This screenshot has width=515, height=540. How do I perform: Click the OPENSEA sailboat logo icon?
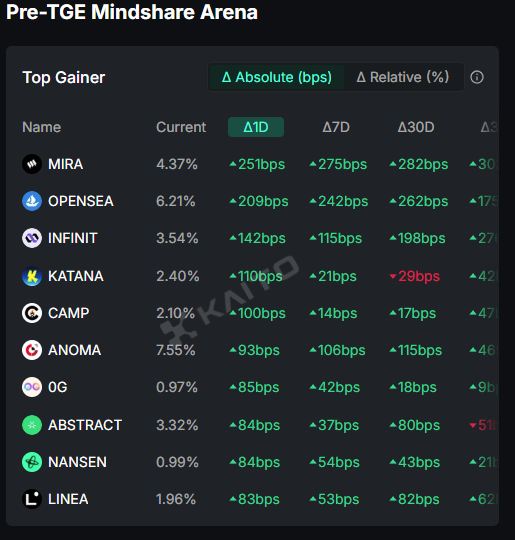point(32,201)
